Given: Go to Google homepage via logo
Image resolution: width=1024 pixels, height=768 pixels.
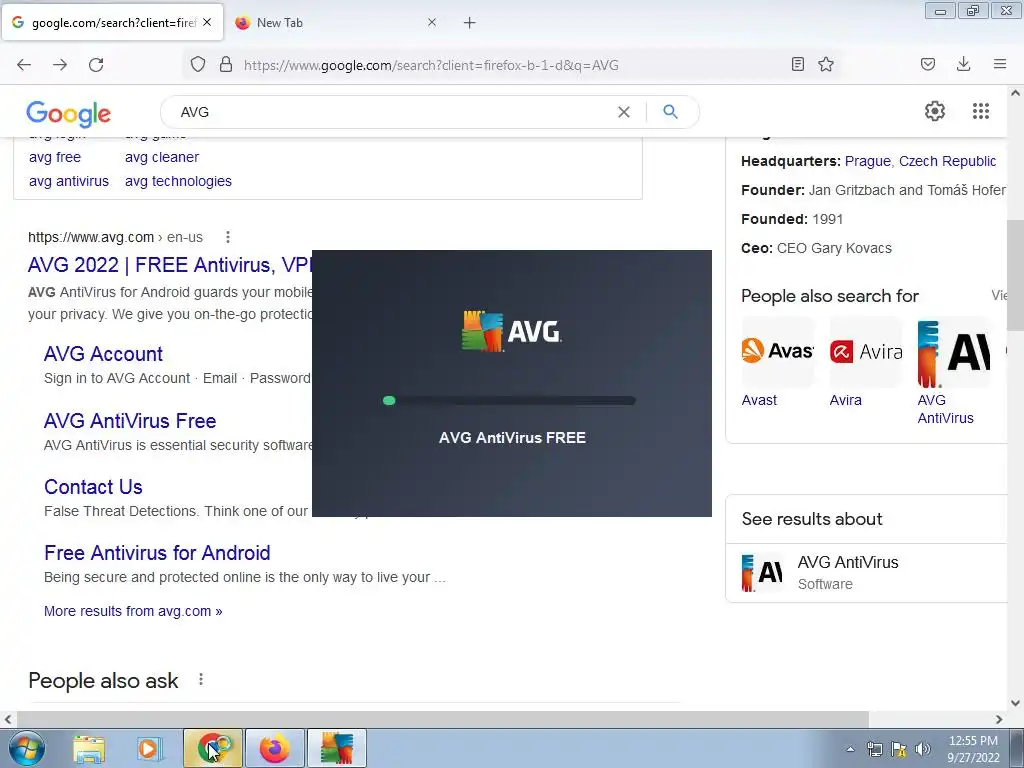Looking at the screenshot, I should point(69,114).
